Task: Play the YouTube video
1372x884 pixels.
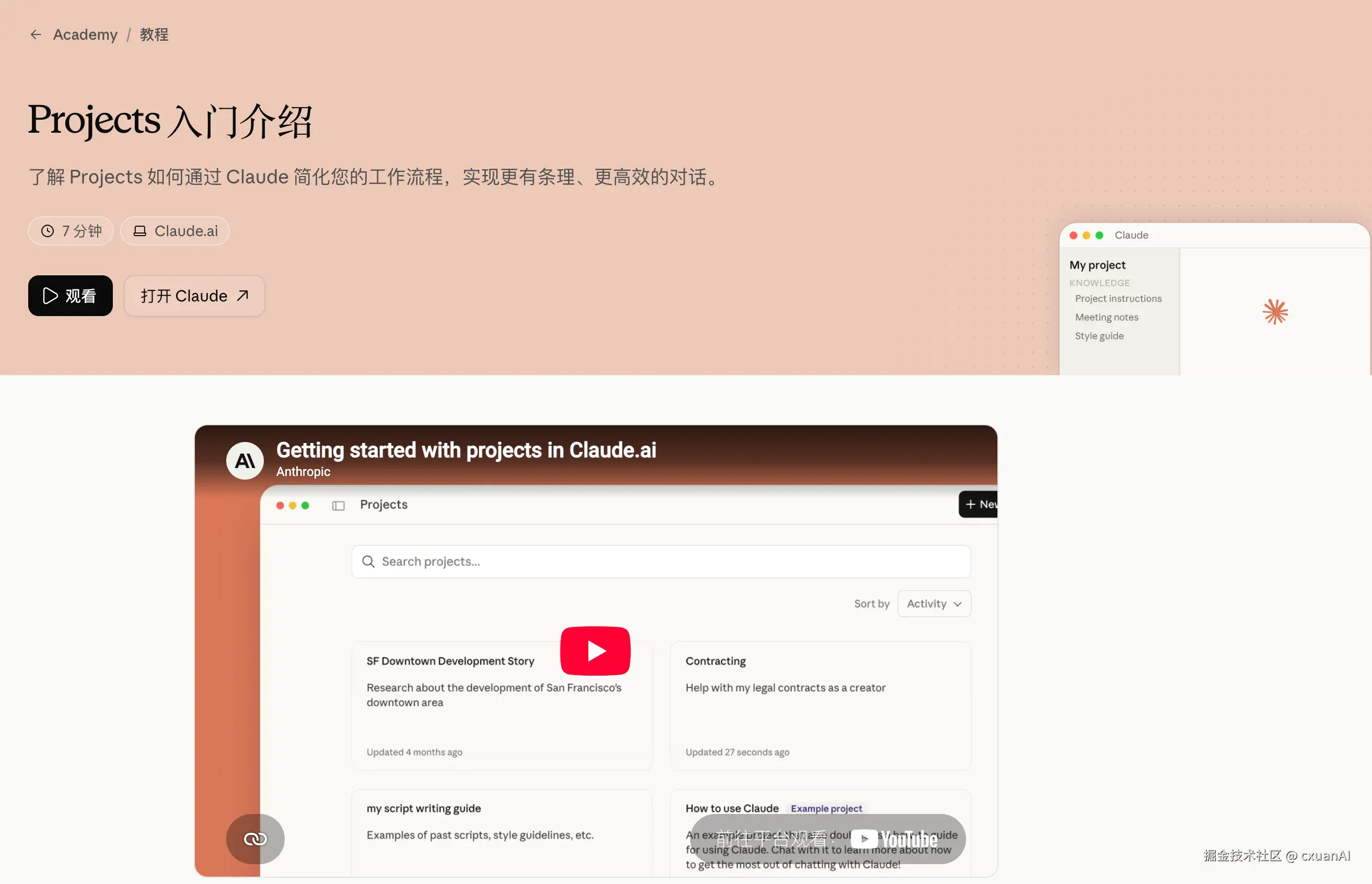Action: pyautogui.click(x=595, y=650)
